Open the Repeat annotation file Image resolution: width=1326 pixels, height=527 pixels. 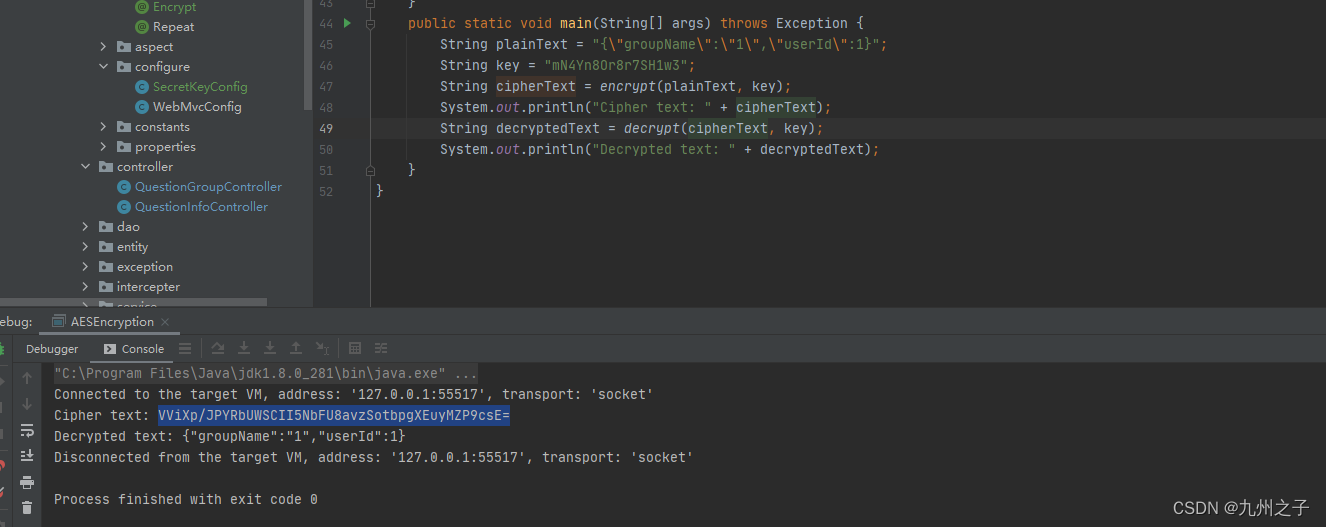pyautogui.click(x=174, y=27)
